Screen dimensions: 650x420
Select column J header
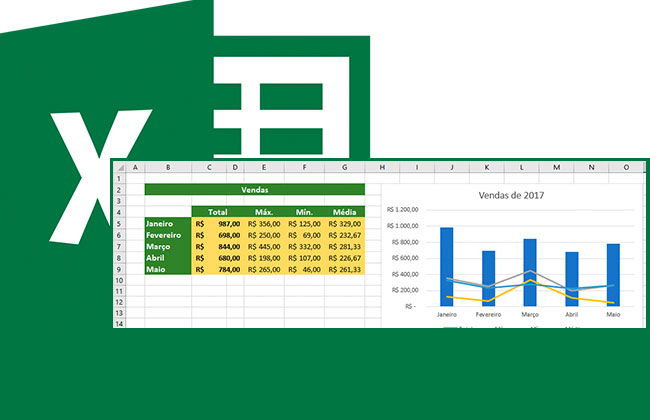(x=452, y=168)
